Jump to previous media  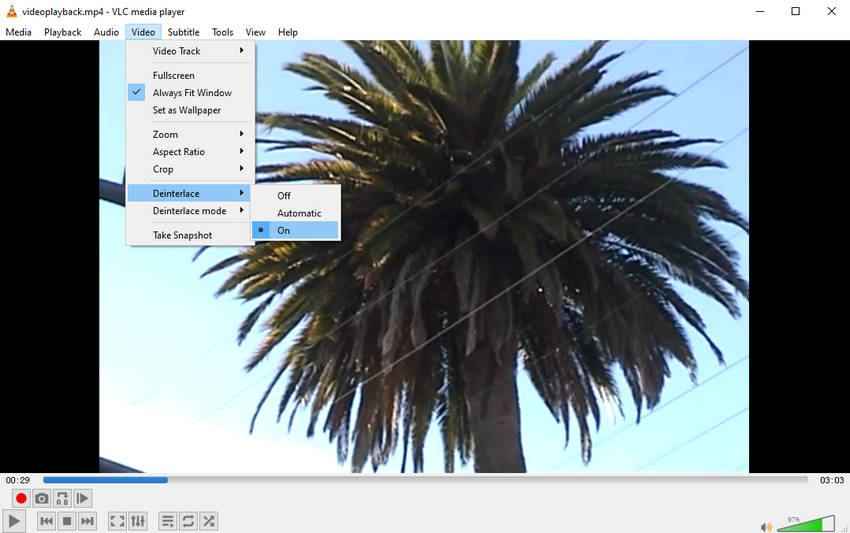[46, 521]
